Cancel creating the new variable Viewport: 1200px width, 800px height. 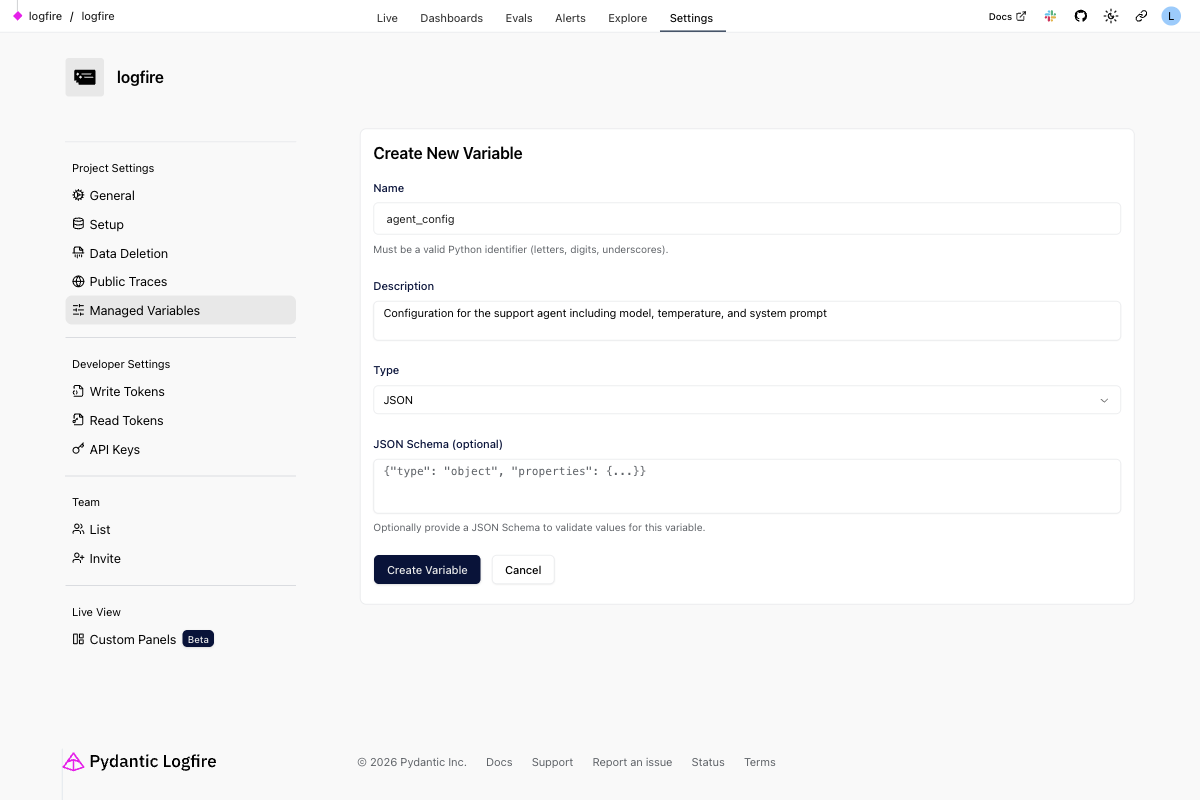pos(523,570)
